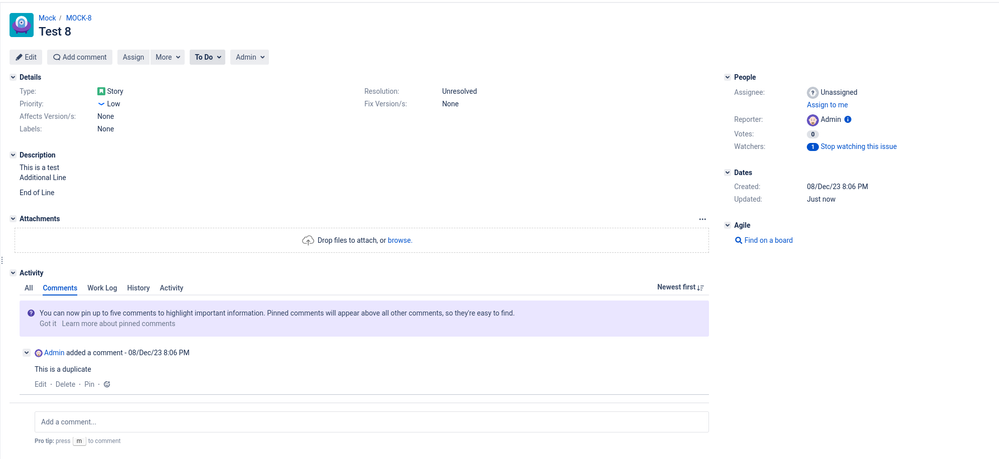Click the Unresolved resolution value
999x459 pixels.
click(x=459, y=91)
